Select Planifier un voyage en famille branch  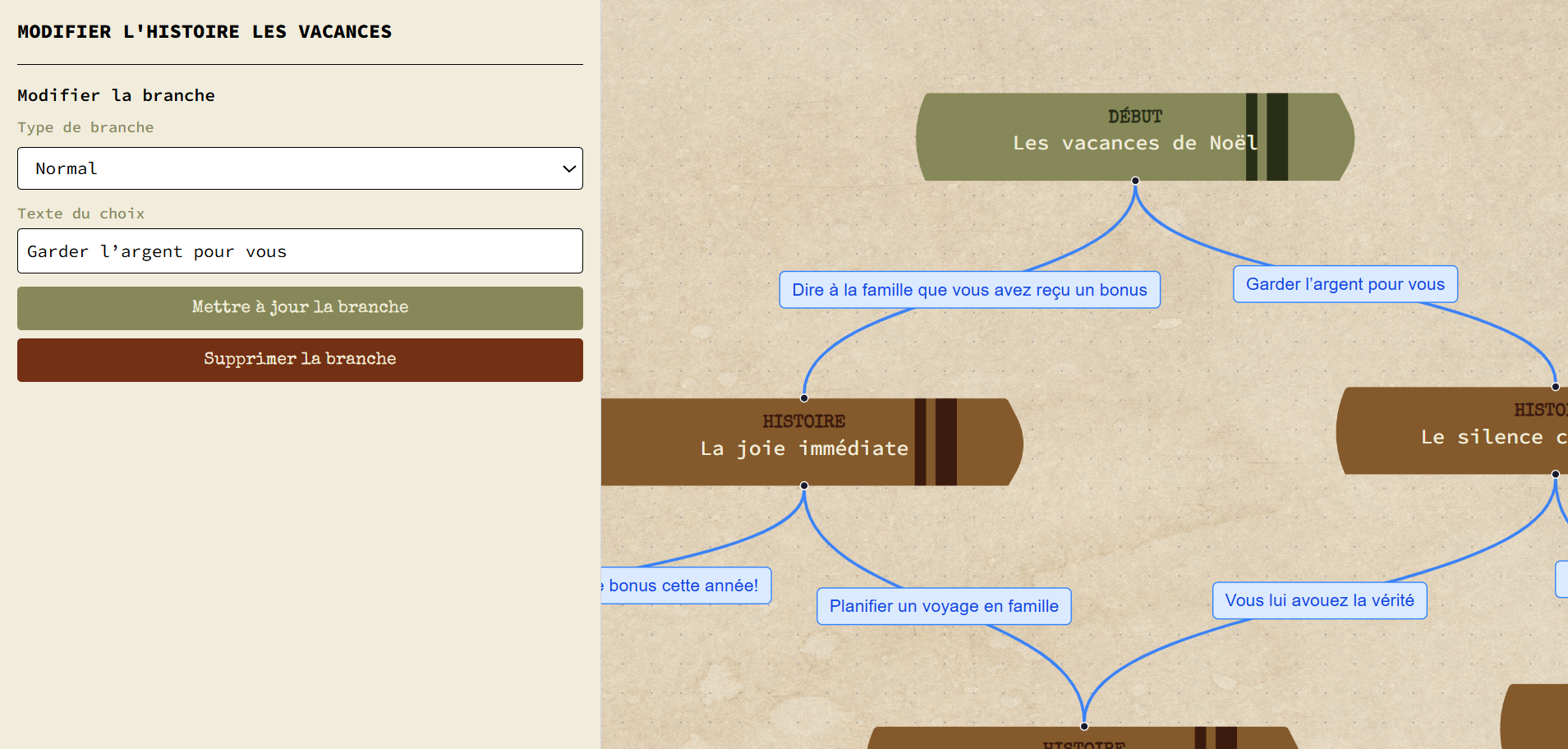pyautogui.click(x=944, y=606)
